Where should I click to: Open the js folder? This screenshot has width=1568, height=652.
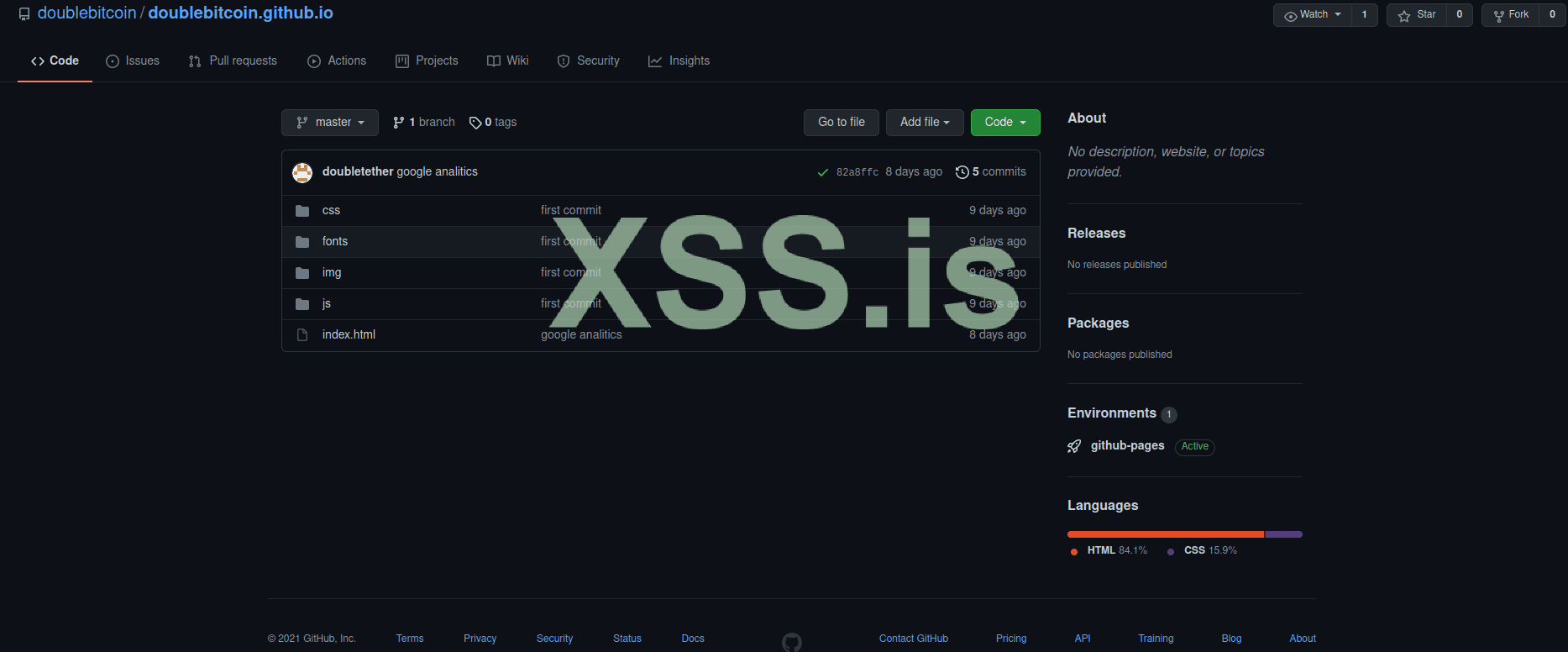pos(327,304)
